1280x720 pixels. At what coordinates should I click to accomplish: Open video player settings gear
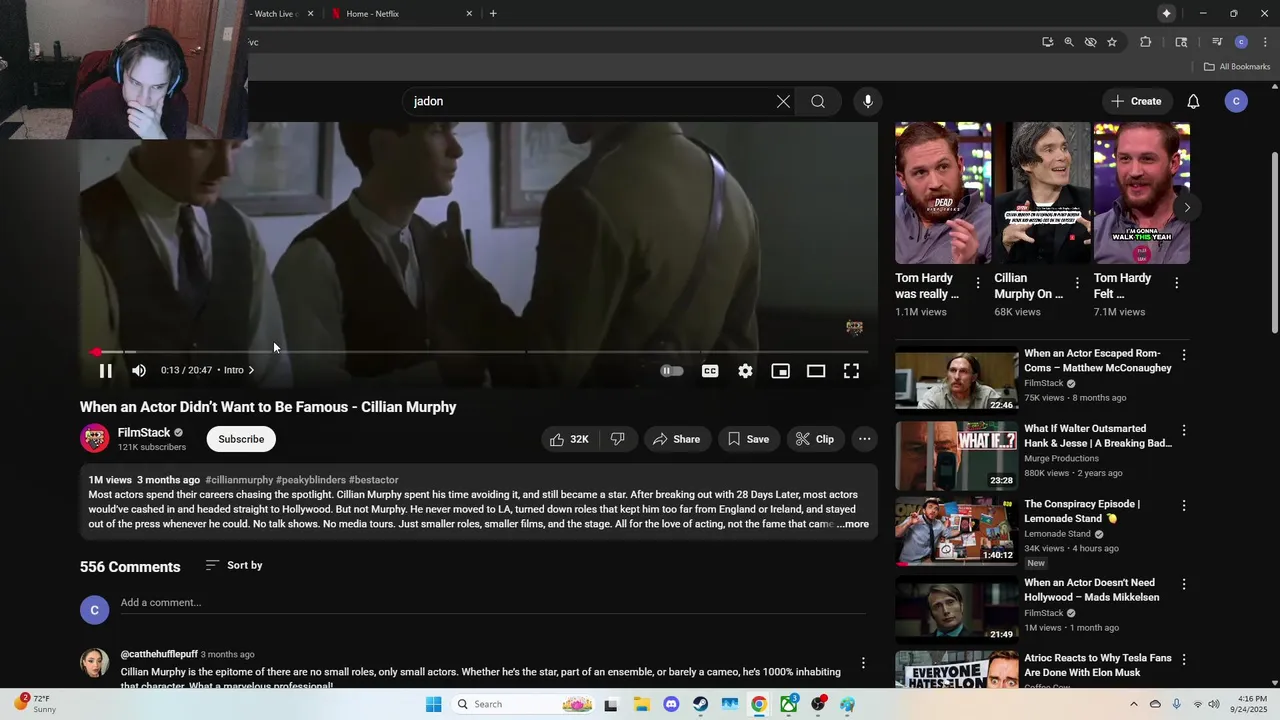click(745, 371)
